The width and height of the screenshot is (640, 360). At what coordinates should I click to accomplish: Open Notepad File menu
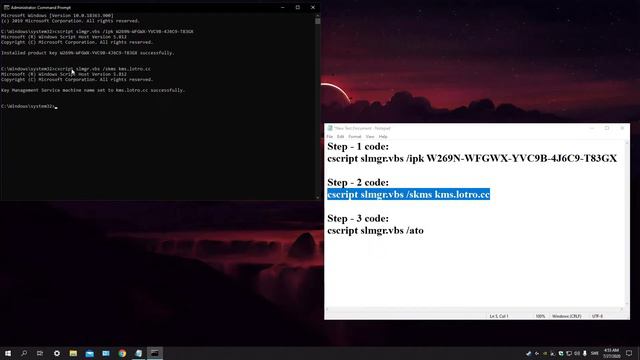[x=330, y=137]
